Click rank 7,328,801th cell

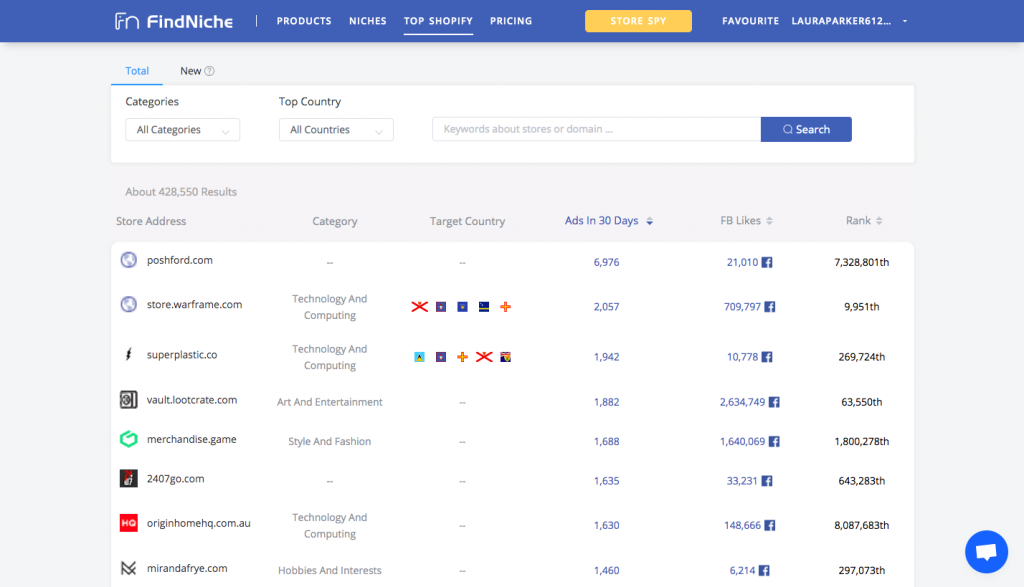[x=861, y=262]
